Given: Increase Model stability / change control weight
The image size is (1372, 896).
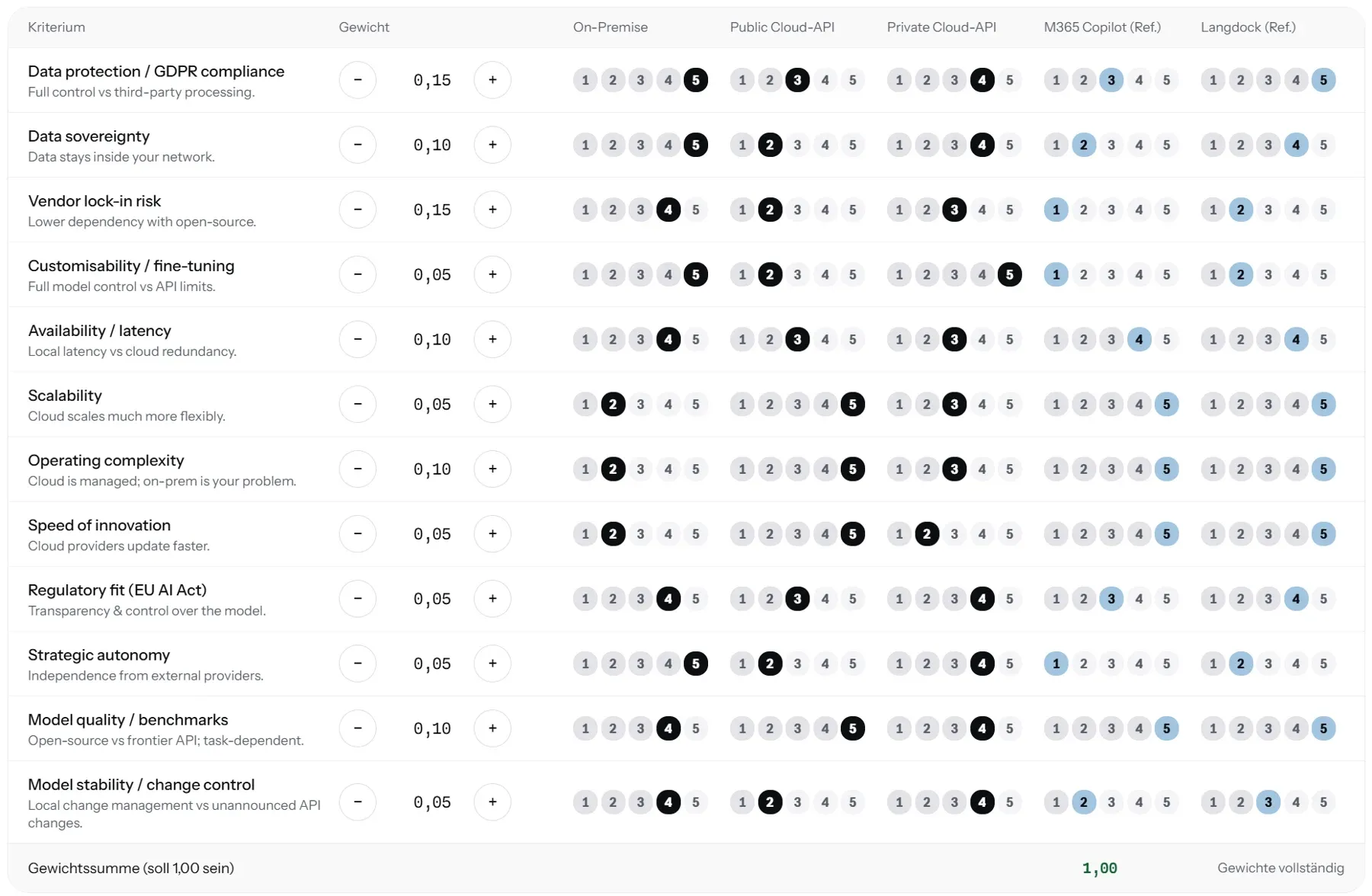Looking at the screenshot, I should tap(492, 802).
